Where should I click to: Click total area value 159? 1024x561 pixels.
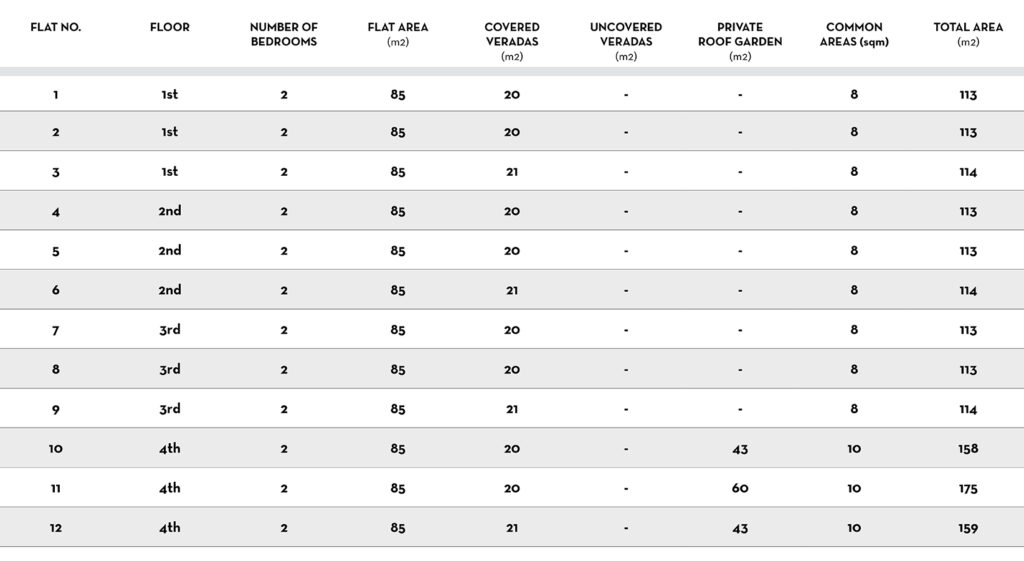968,528
